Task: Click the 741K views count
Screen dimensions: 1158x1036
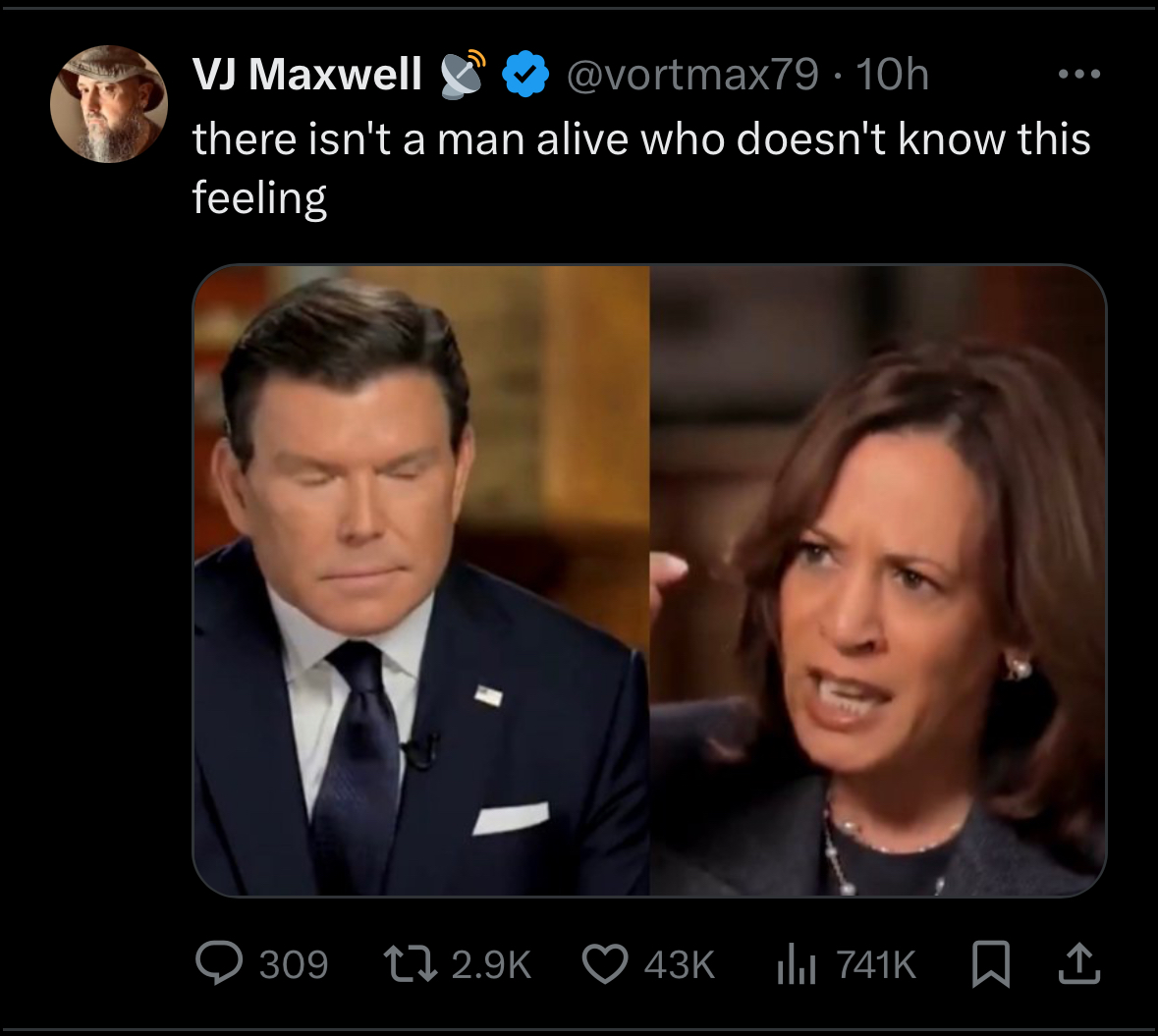Action: (876, 964)
